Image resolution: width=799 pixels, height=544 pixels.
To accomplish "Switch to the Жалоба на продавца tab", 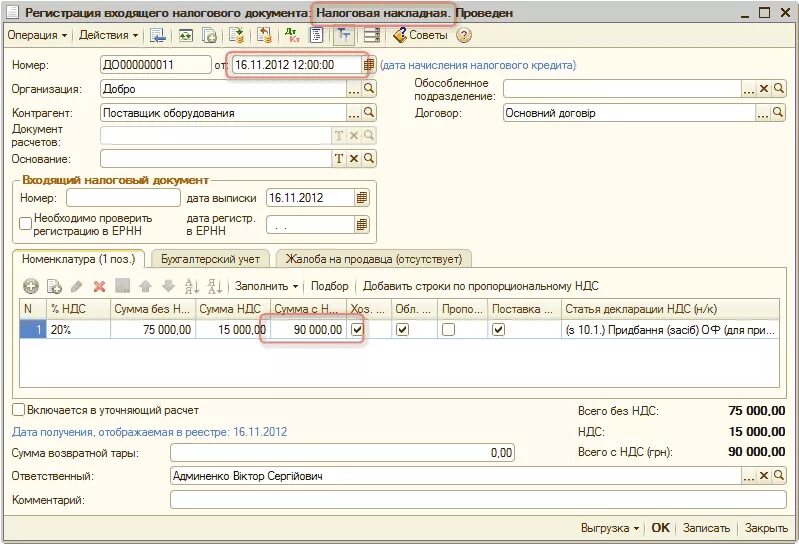I will tap(374, 259).
